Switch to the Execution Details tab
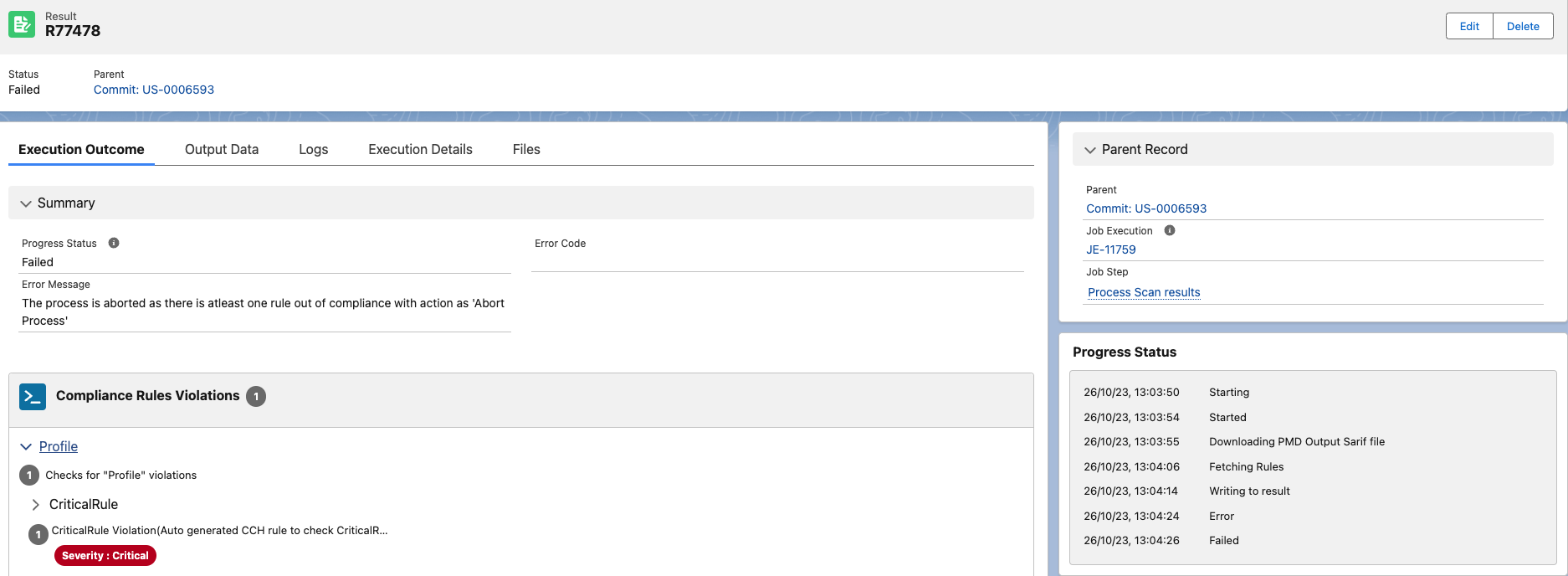 [x=420, y=149]
